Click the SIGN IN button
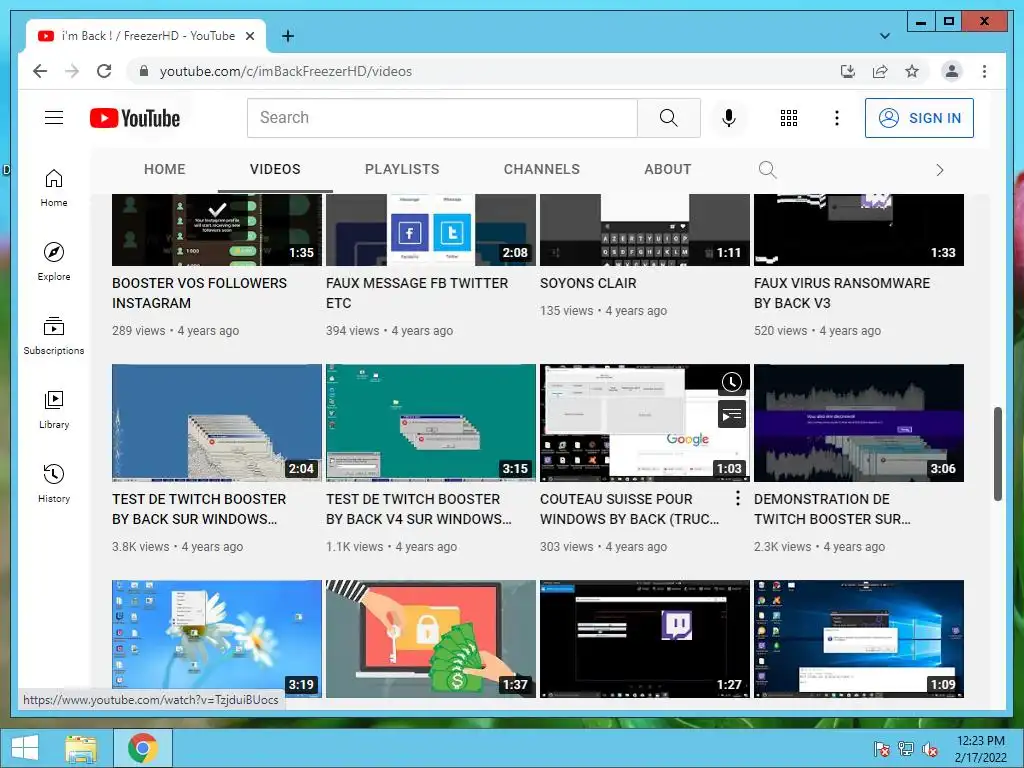The width and height of the screenshot is (1024, 768). pyautogui.click(x=919, y=118)
